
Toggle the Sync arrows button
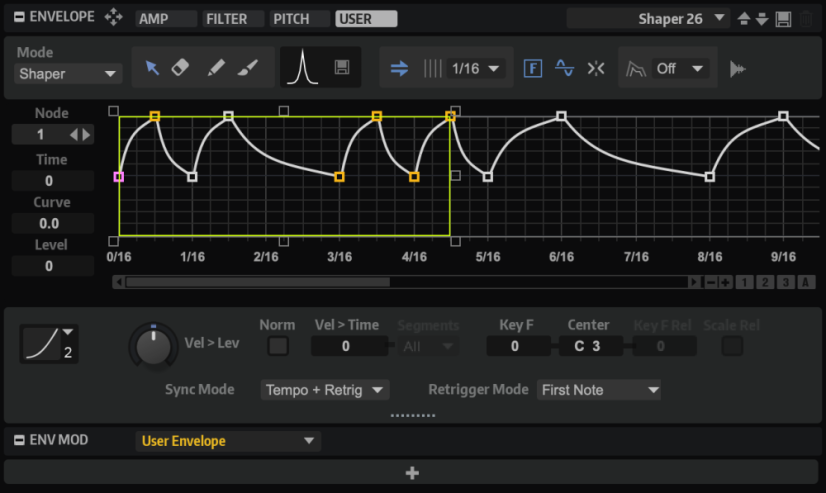click(399, 69)
